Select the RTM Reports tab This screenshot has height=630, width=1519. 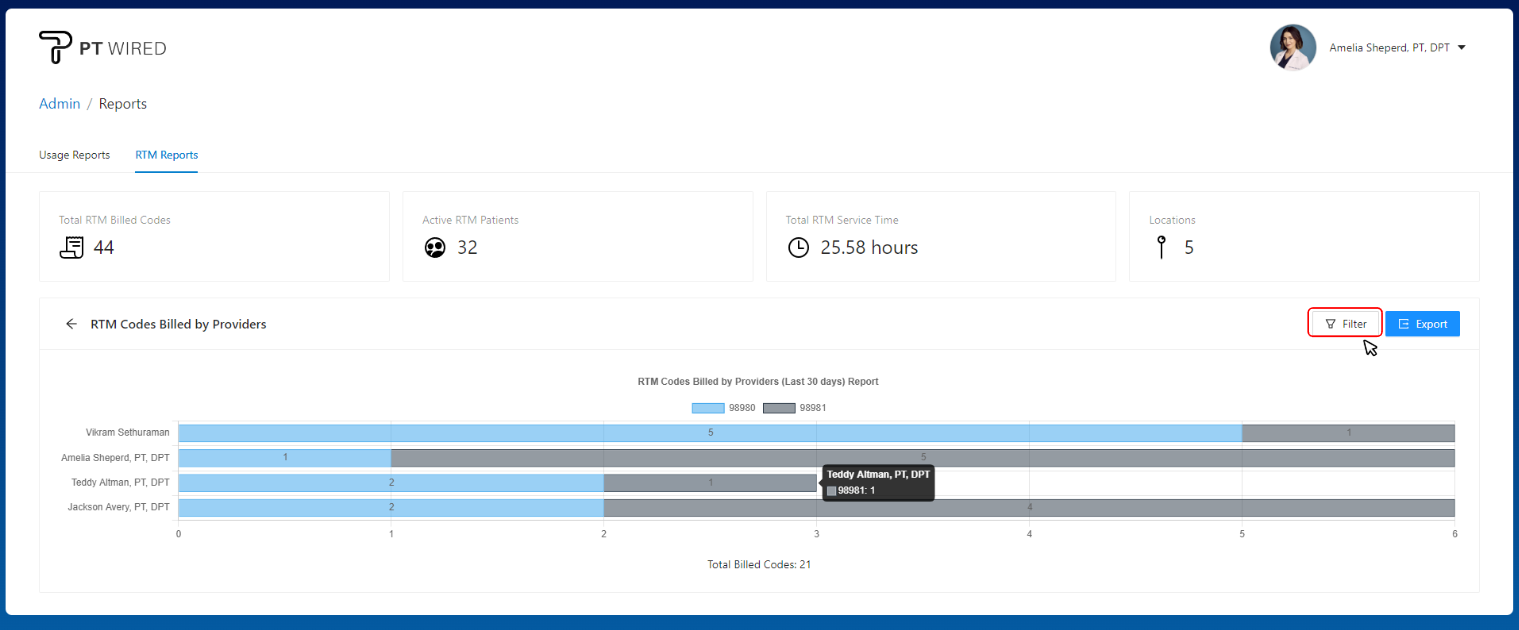[x=166, y=155]
